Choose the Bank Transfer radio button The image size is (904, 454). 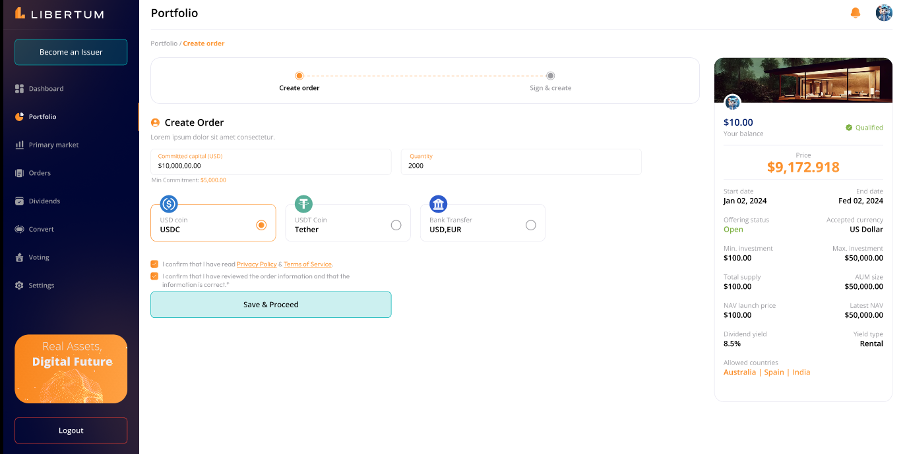[531, 225]
